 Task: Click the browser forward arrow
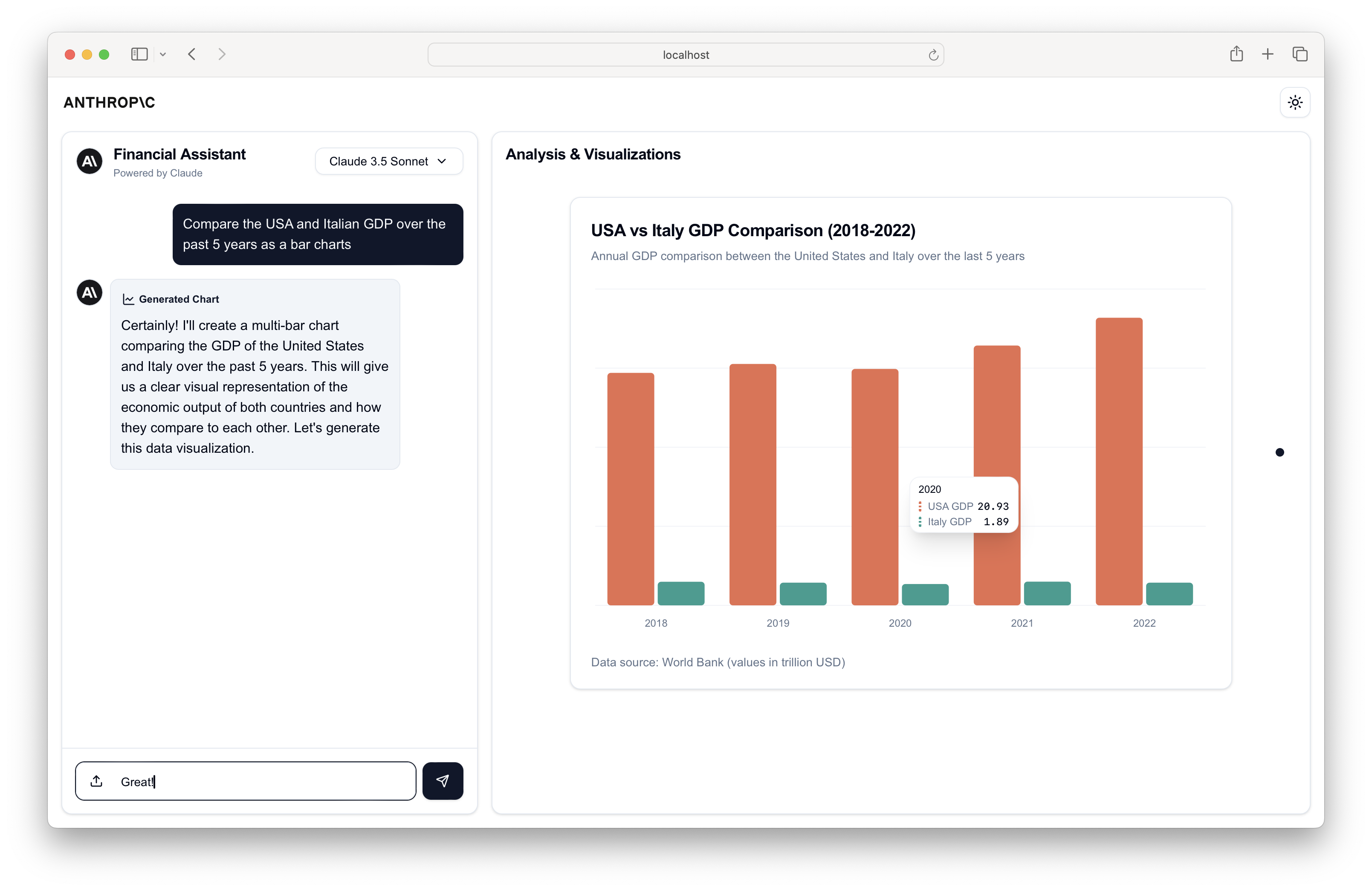[x=222, y=54]
